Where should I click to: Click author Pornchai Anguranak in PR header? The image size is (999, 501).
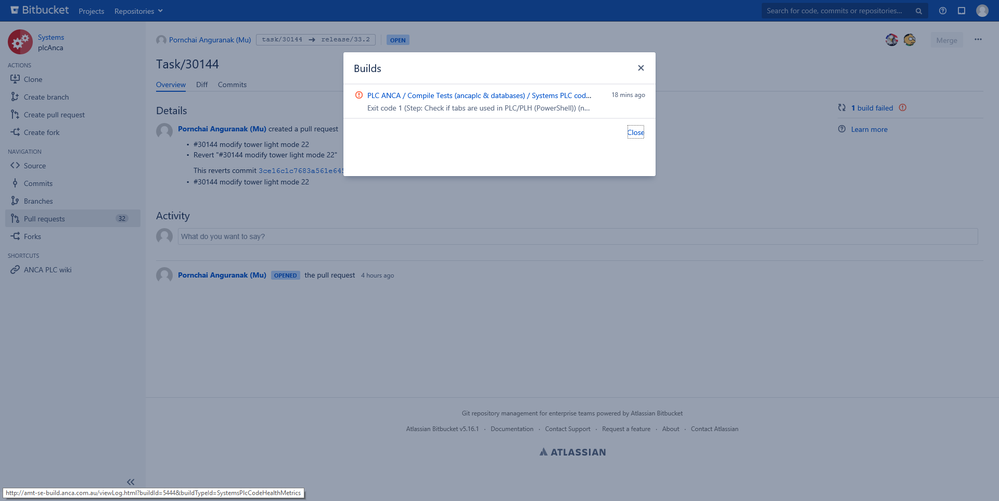click(210, 40)
